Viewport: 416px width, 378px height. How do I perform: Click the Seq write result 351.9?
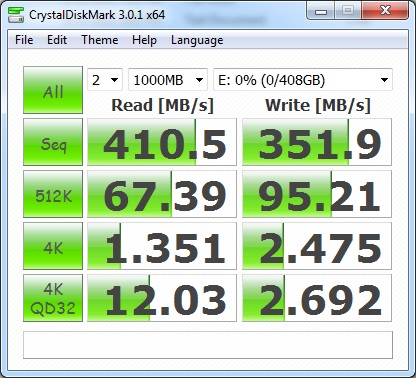point(317,142)
